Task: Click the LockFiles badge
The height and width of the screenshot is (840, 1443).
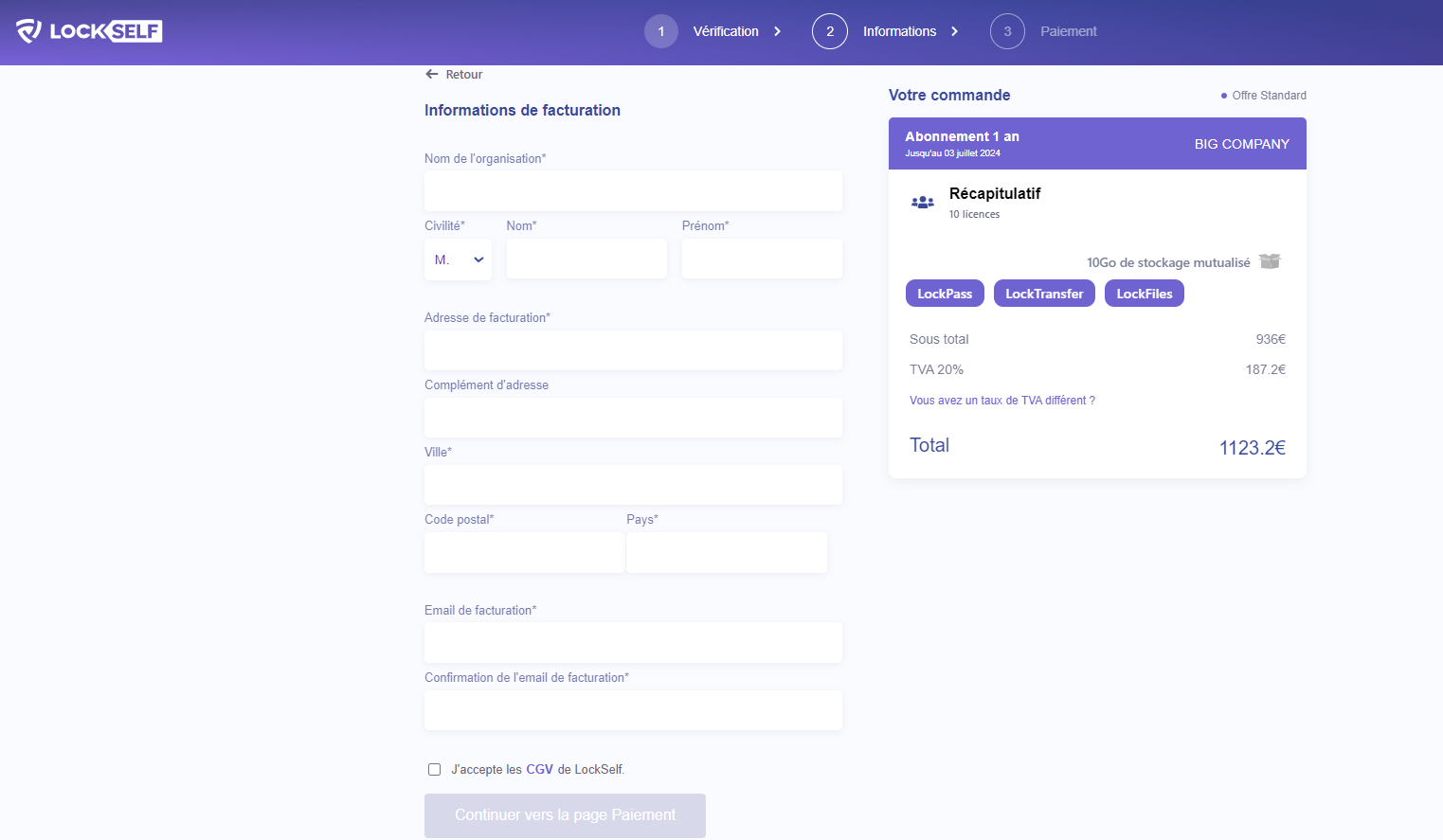Action: pos(1145,294)
